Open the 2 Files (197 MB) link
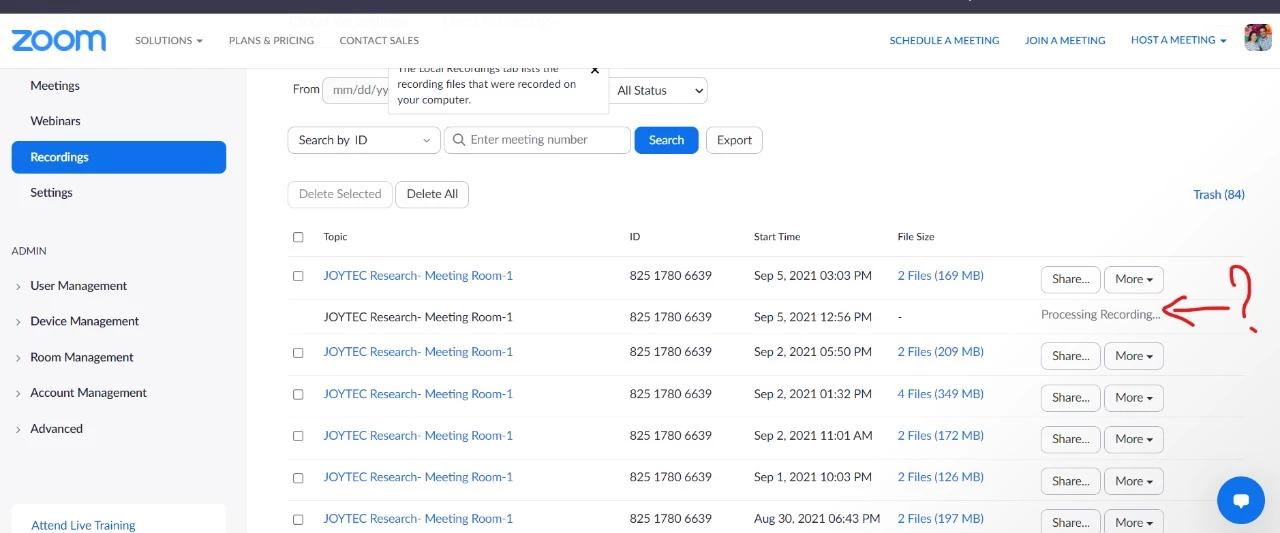1280x533 pixels. pyautogui.click(x=941, y=519)
